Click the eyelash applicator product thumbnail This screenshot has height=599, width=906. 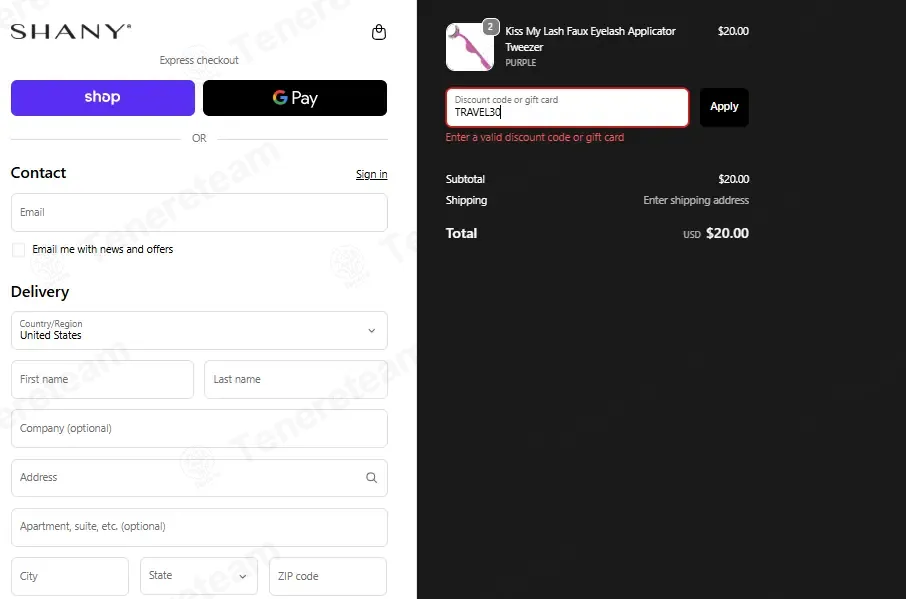pyautogui.click(x=470, y=47)
